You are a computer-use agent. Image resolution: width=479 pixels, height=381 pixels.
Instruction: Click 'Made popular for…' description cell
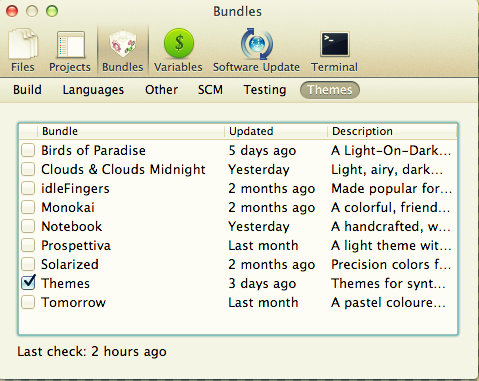click(x=392, y=188)
